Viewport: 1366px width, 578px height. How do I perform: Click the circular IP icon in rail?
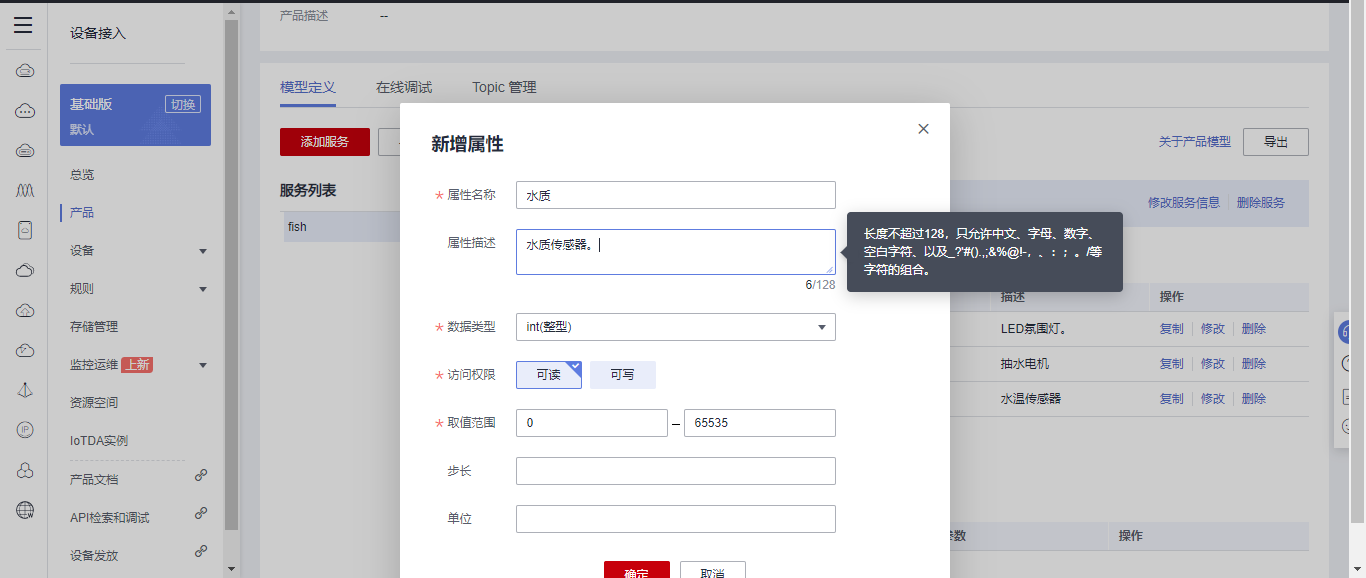pos(25,430)
